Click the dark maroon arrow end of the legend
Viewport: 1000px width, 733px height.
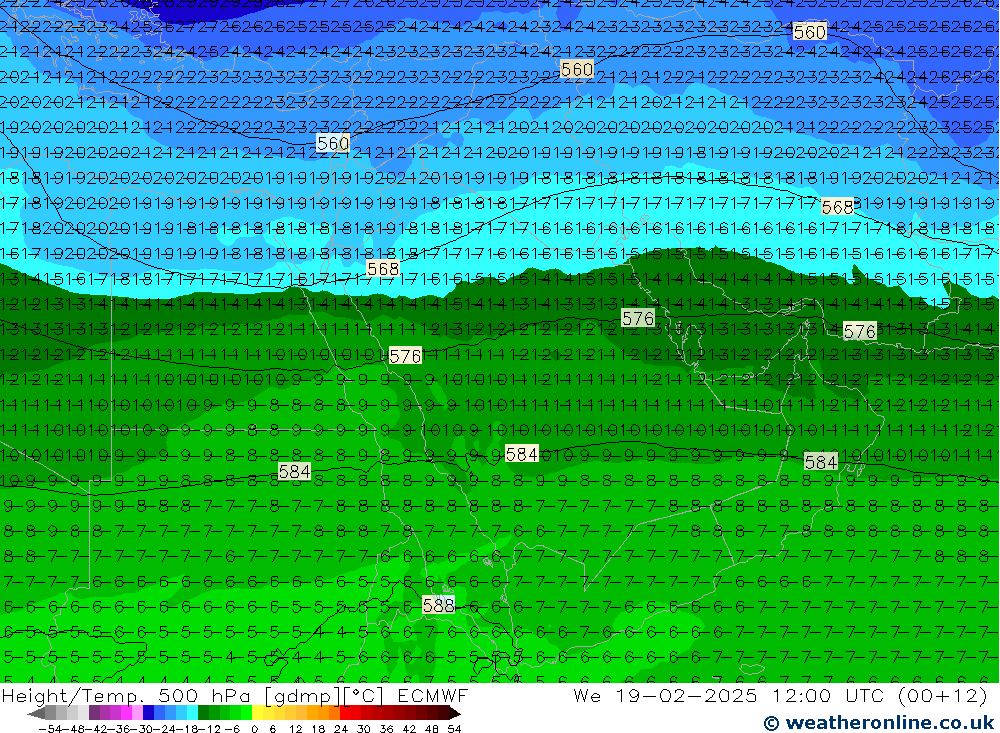pyautogui.click(x=455, y=713)
